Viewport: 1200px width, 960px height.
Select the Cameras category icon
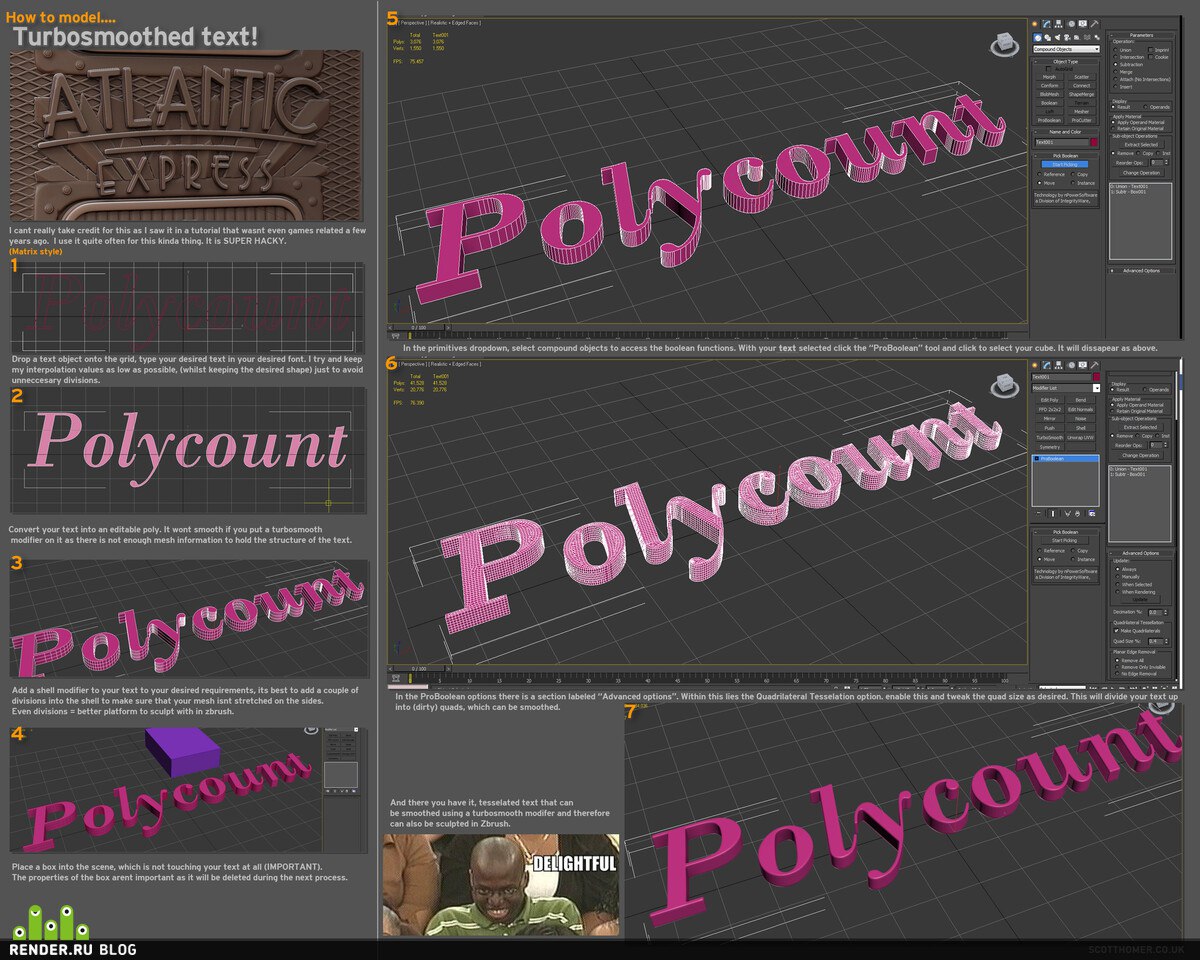(1067, 37)
